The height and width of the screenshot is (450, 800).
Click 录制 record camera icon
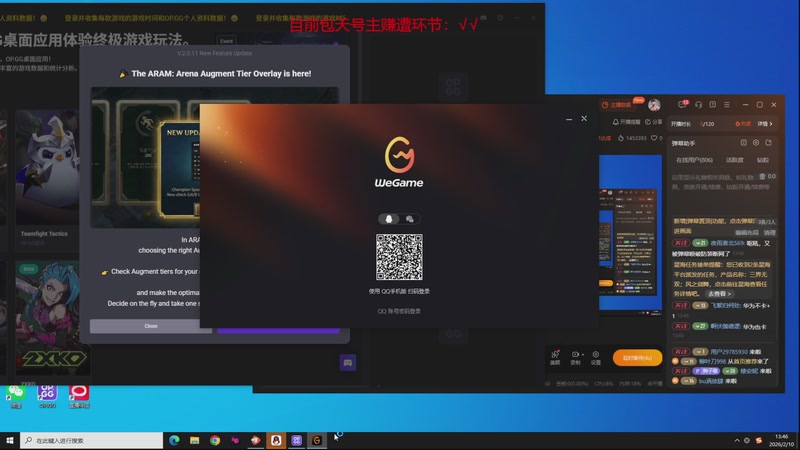click(x=575, y=354)
